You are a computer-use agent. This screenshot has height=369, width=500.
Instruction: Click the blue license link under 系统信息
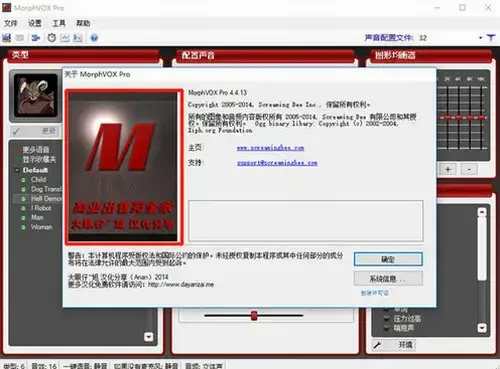point(375,293)
